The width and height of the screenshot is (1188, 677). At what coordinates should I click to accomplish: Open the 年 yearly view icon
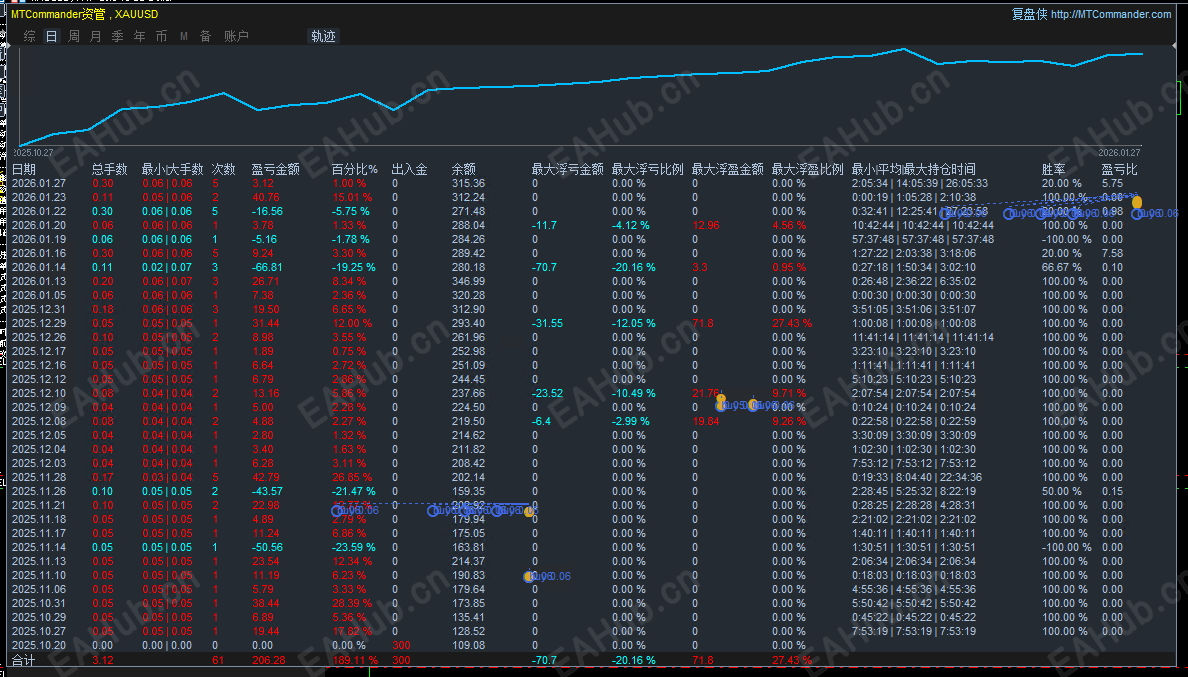139,35
